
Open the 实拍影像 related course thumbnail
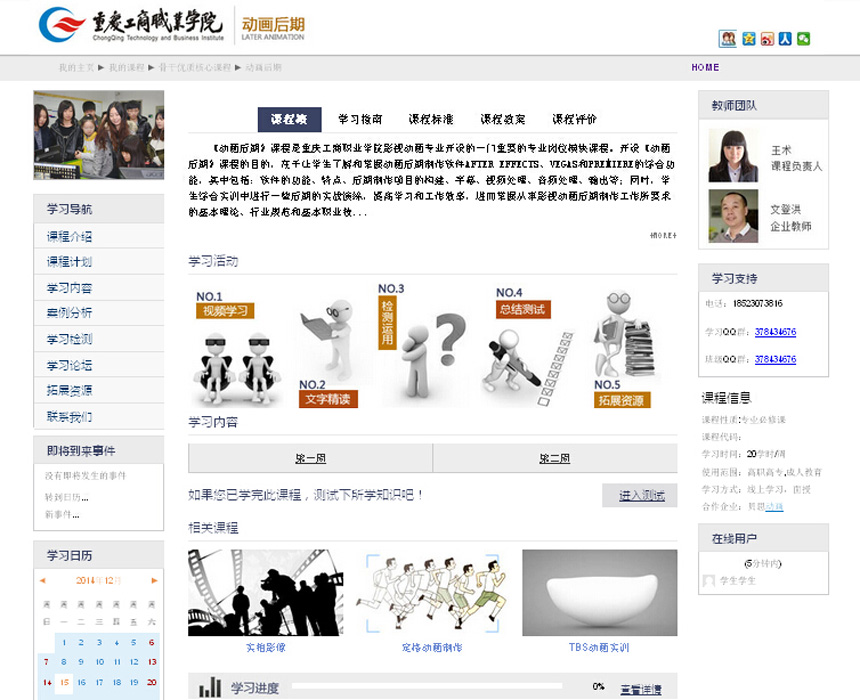tap(265, 593)
